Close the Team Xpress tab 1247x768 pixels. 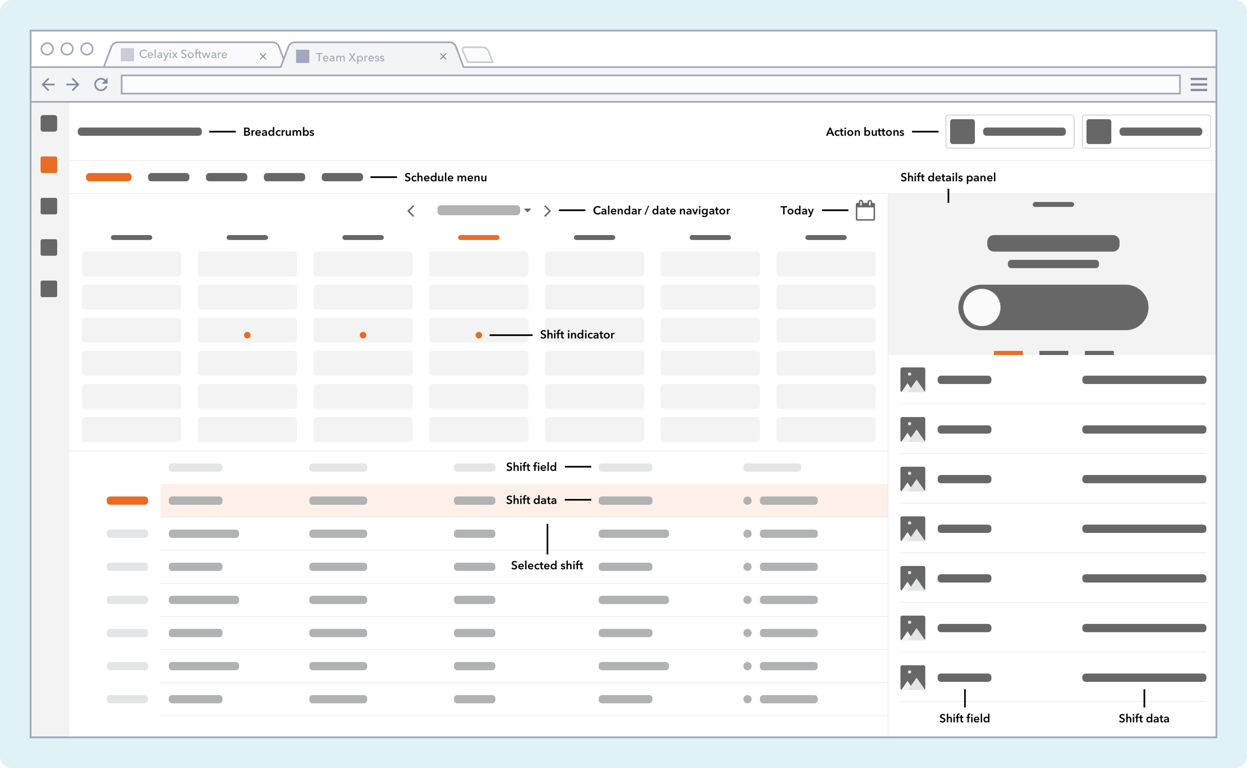pos(443,57)
